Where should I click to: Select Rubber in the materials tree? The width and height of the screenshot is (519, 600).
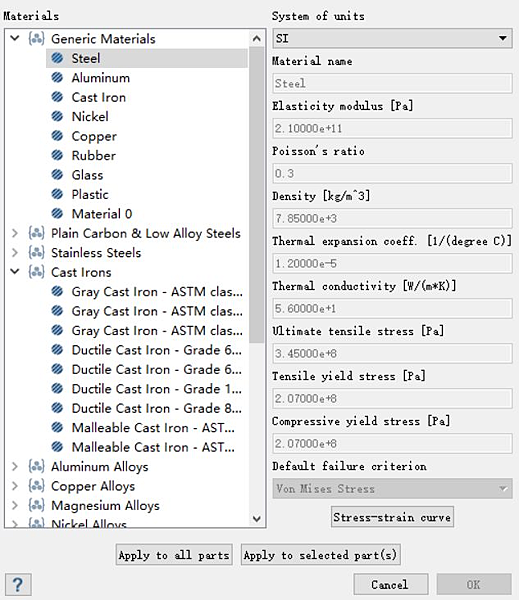tap(94, 155)
